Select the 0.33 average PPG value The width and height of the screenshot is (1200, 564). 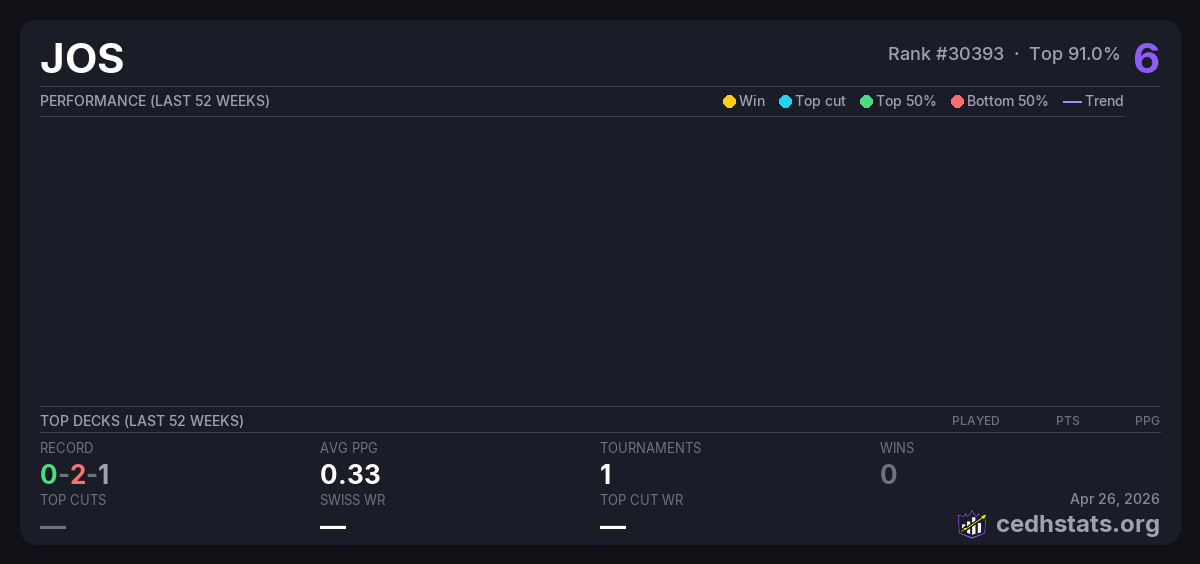click(350, 474)
